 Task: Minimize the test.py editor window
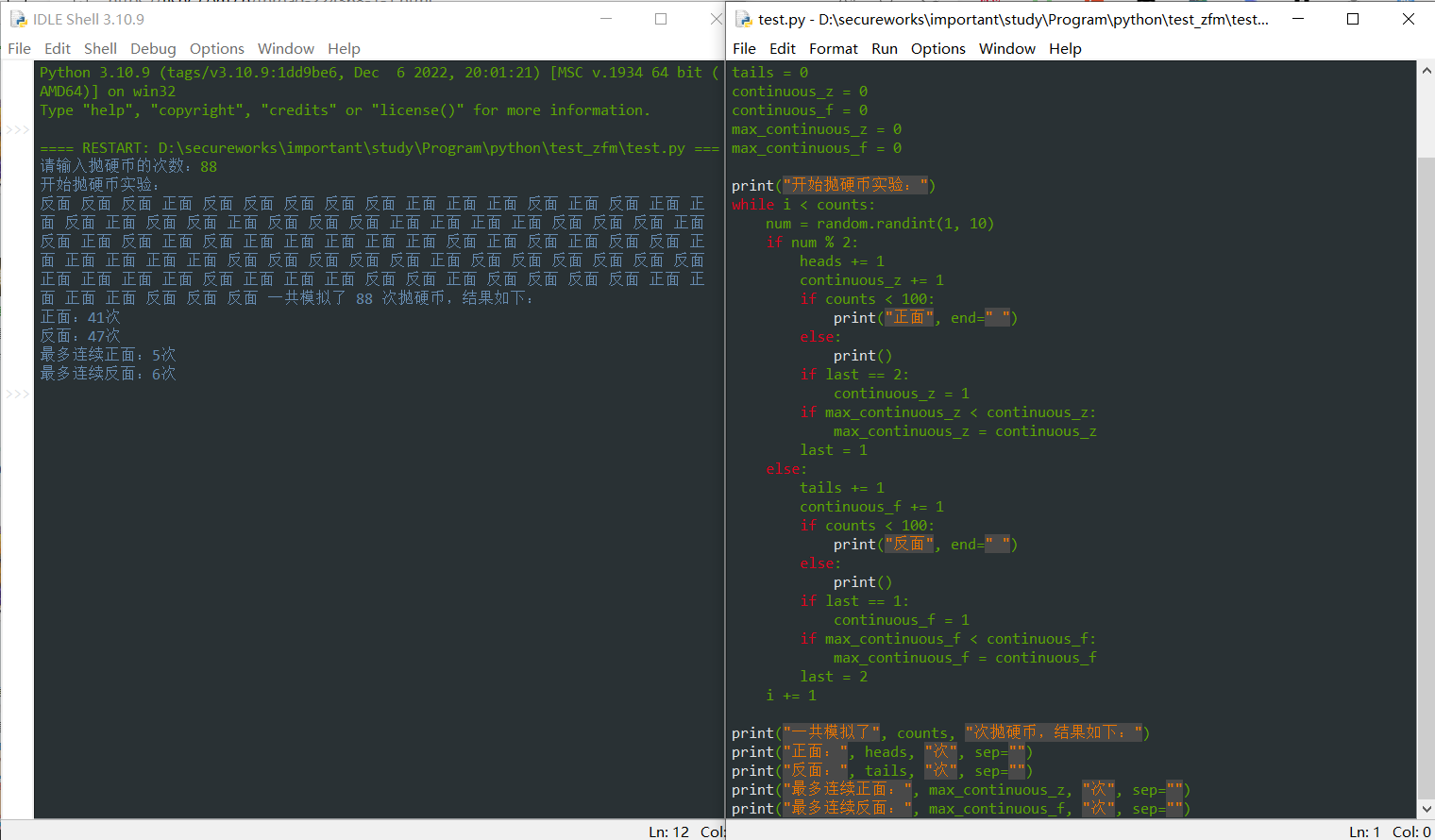[1298, 19]
